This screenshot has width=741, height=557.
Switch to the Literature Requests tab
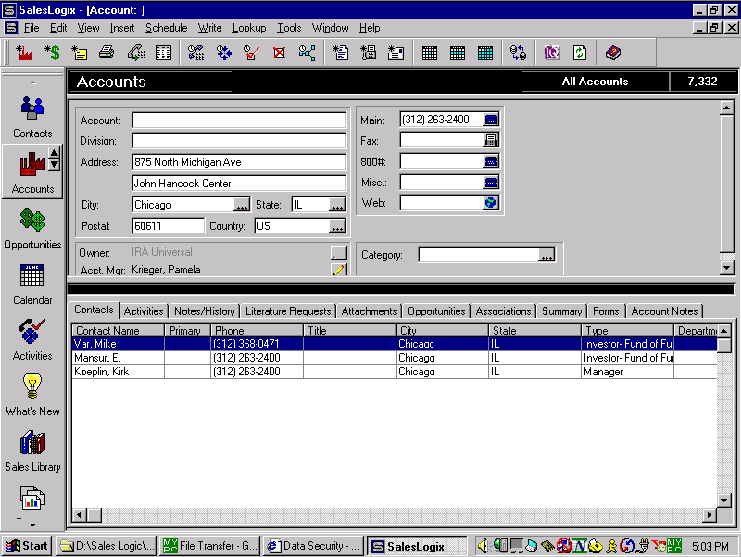pos(288,311)
